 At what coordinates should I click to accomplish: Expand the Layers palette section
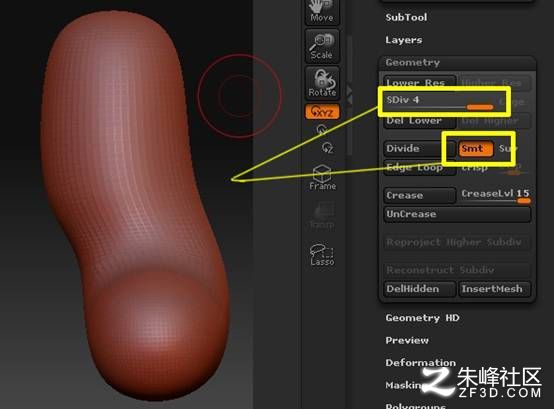point(403,40)
